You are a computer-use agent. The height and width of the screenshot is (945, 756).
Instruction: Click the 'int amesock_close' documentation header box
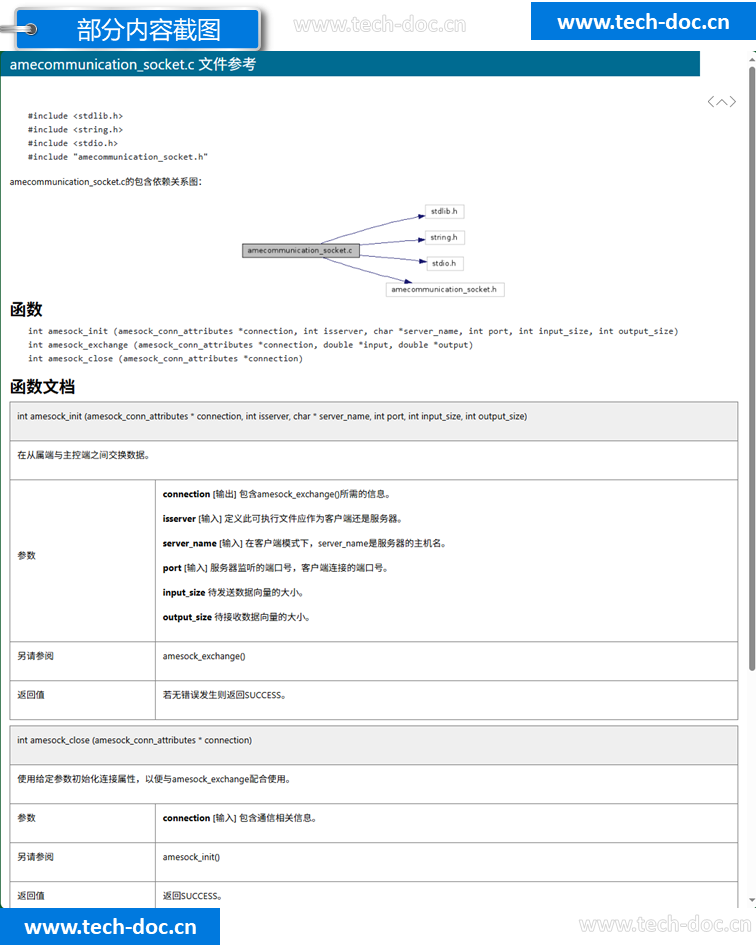click(x=374, y=746)
